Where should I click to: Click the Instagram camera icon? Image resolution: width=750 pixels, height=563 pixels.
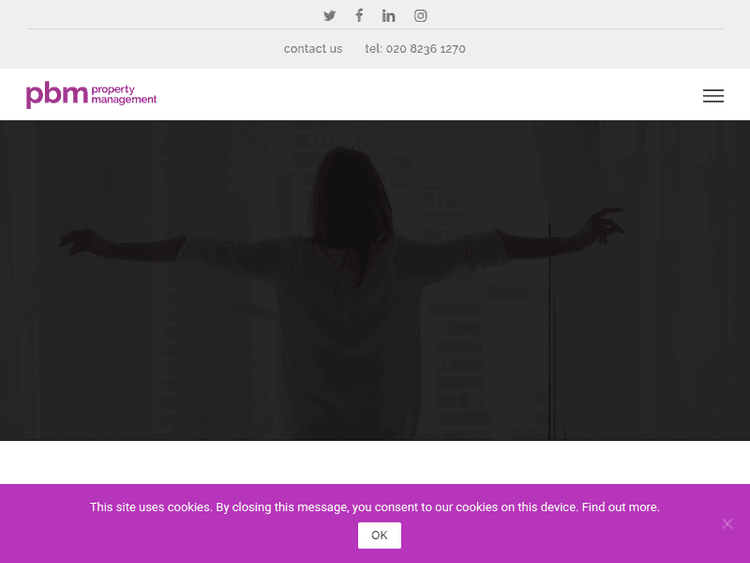(x=421, y=15)
